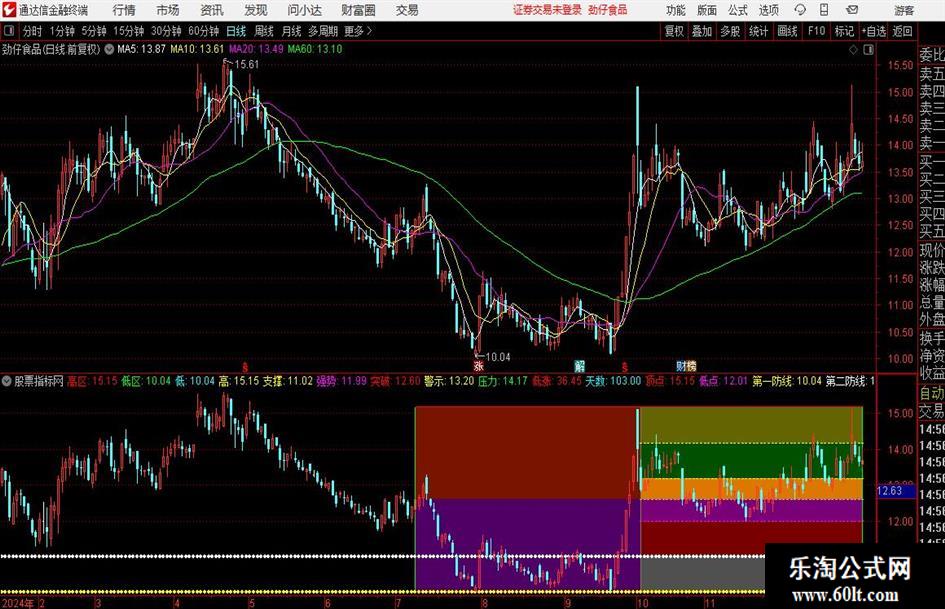Click the 标记 mark toolbar button
The height and width of the screenshot is (609, 945).
click(x=844, y=31)
